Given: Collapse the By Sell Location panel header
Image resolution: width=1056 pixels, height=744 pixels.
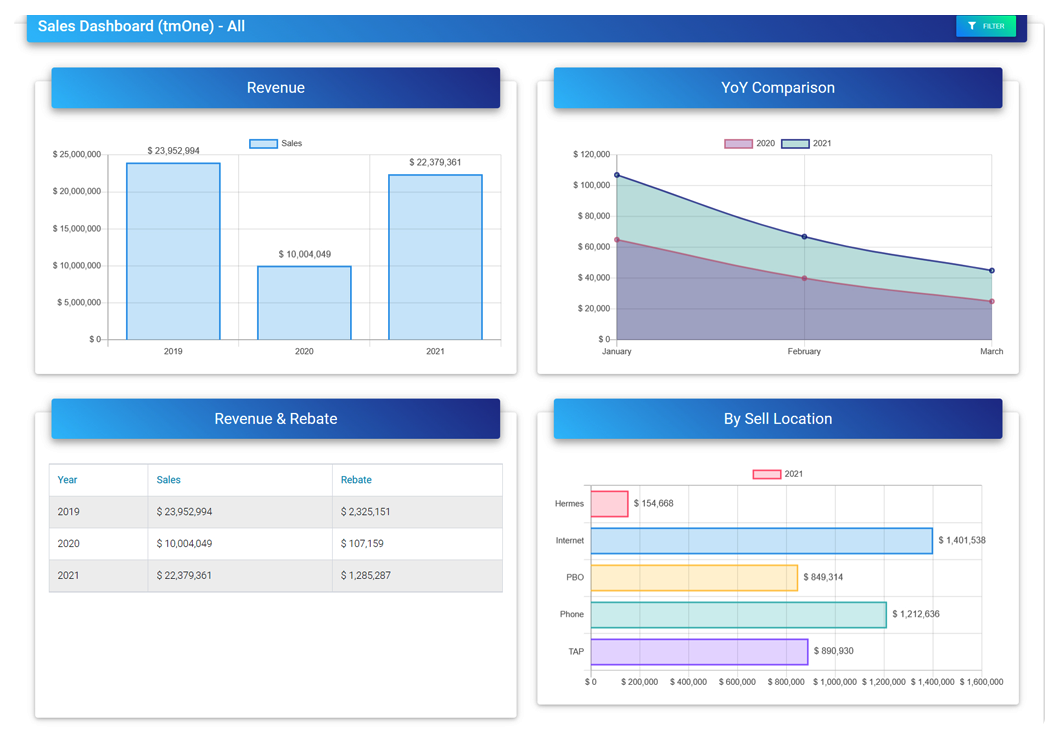Looking at the screenshot, I should click(778, 419).
